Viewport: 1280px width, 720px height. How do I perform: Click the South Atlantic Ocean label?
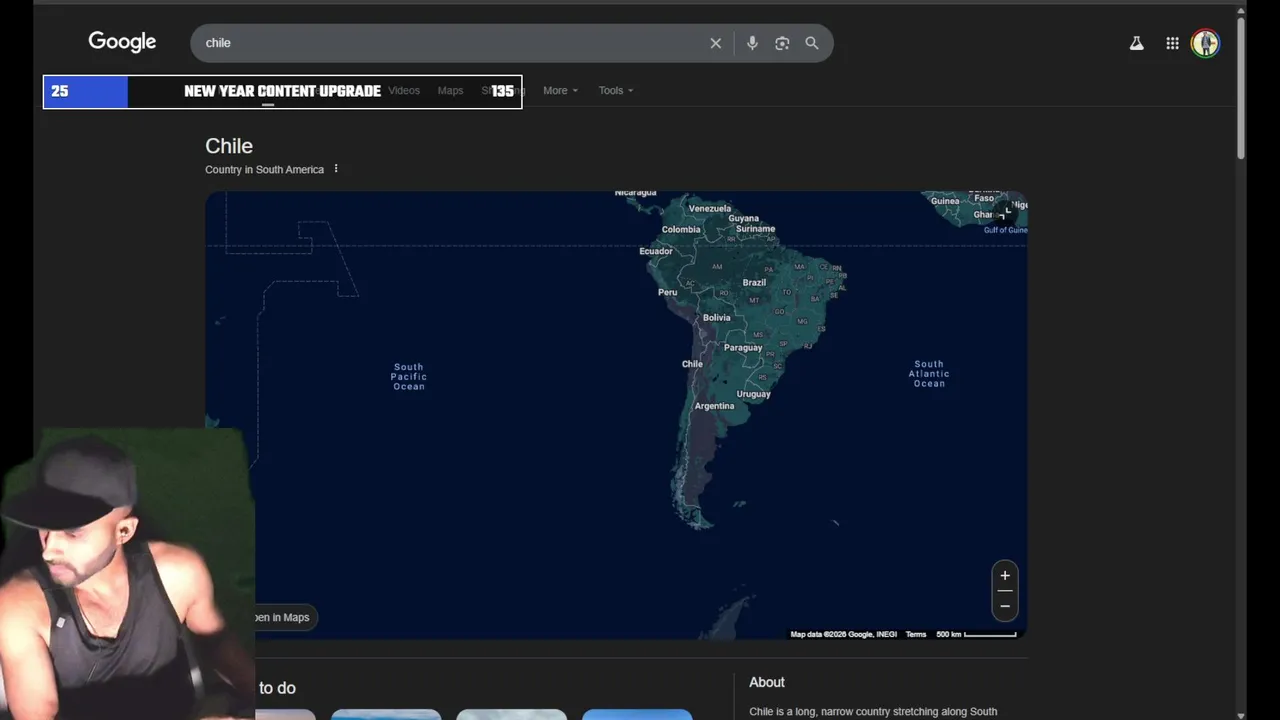929,373
